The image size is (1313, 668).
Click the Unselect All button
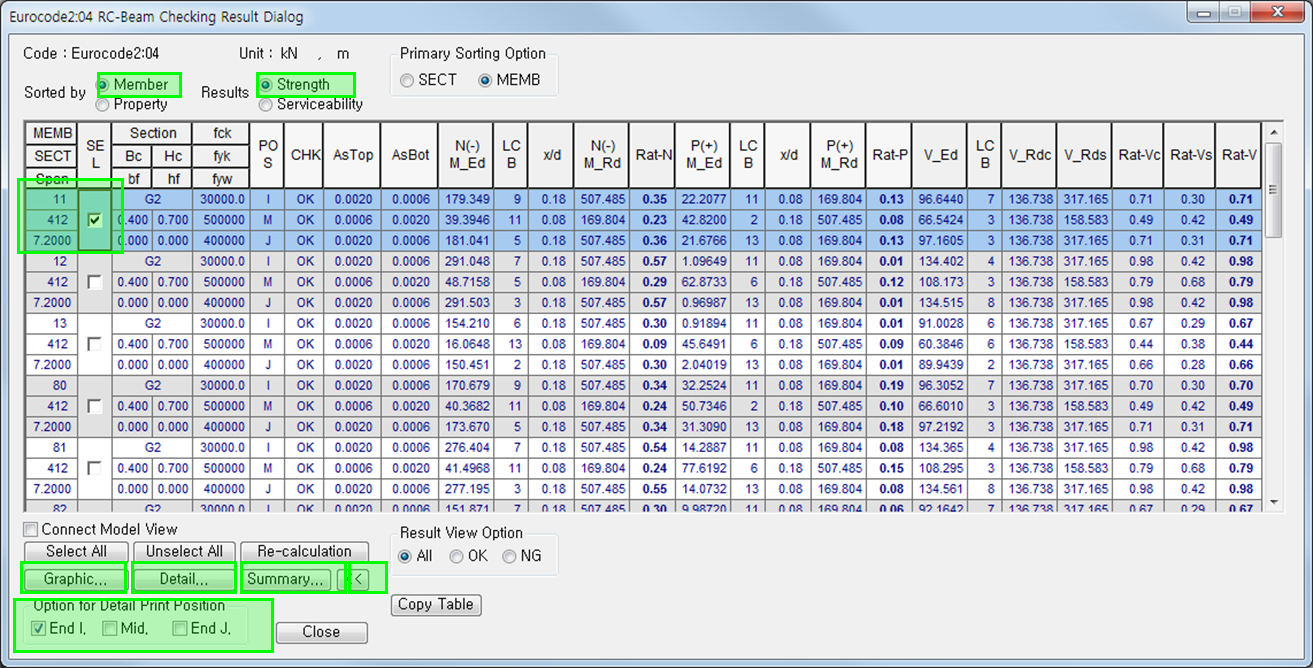click(x=184, y=552)
